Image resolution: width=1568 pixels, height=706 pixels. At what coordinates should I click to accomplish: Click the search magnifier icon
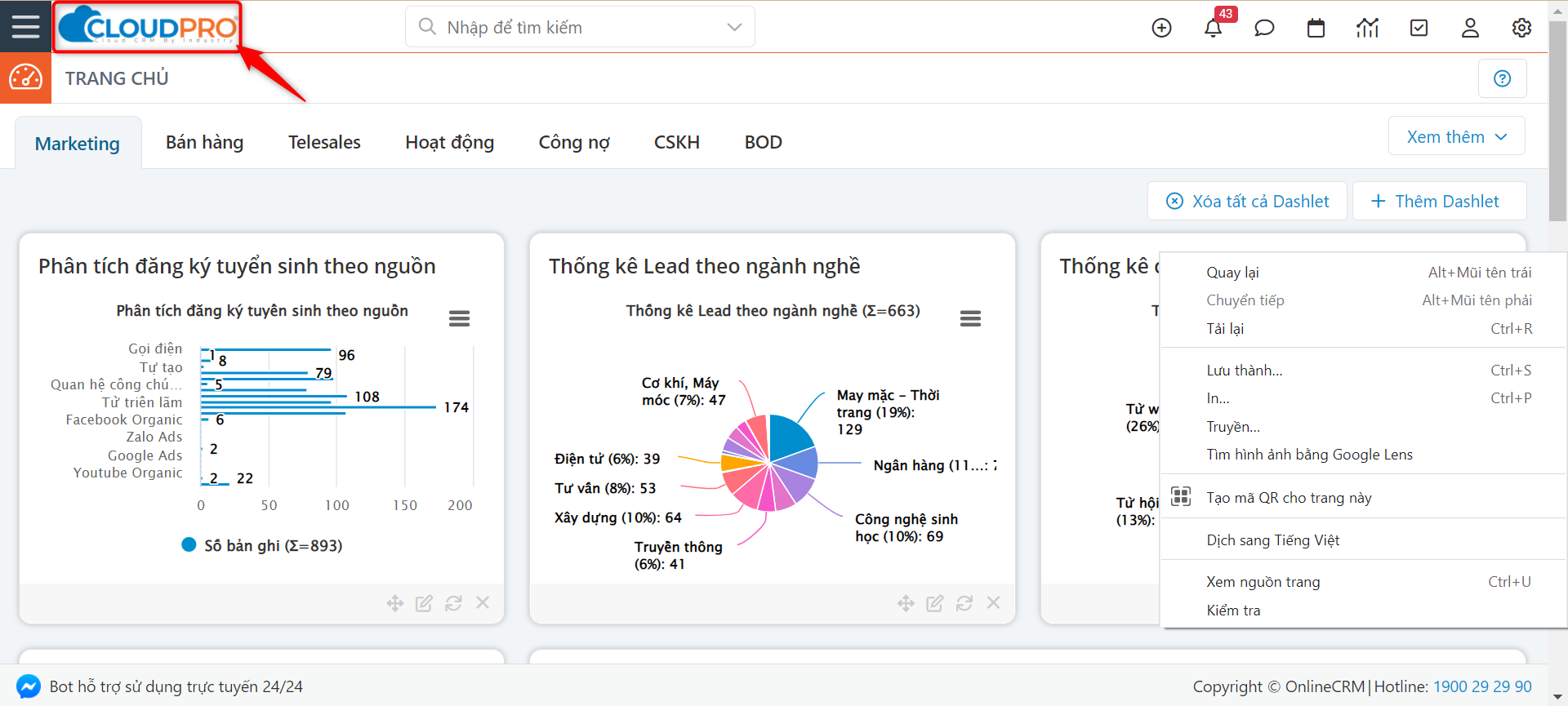coord(426,27)
